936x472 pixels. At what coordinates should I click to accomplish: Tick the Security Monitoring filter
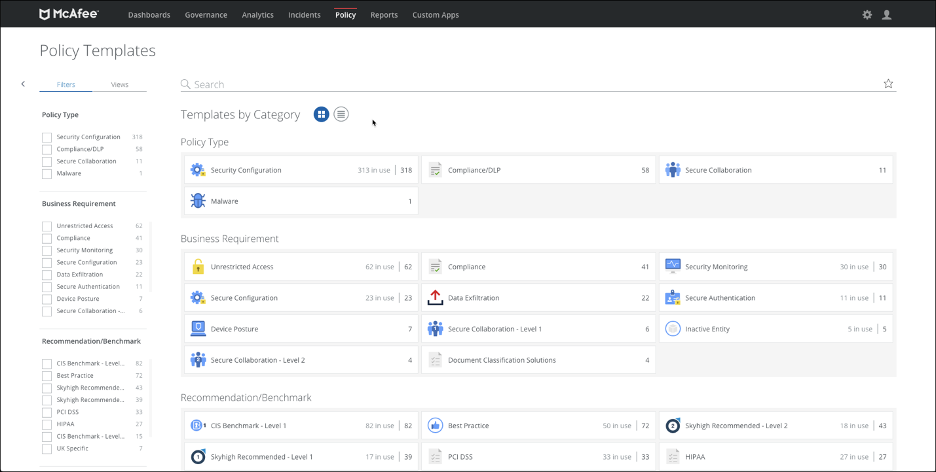coord(47,251)
